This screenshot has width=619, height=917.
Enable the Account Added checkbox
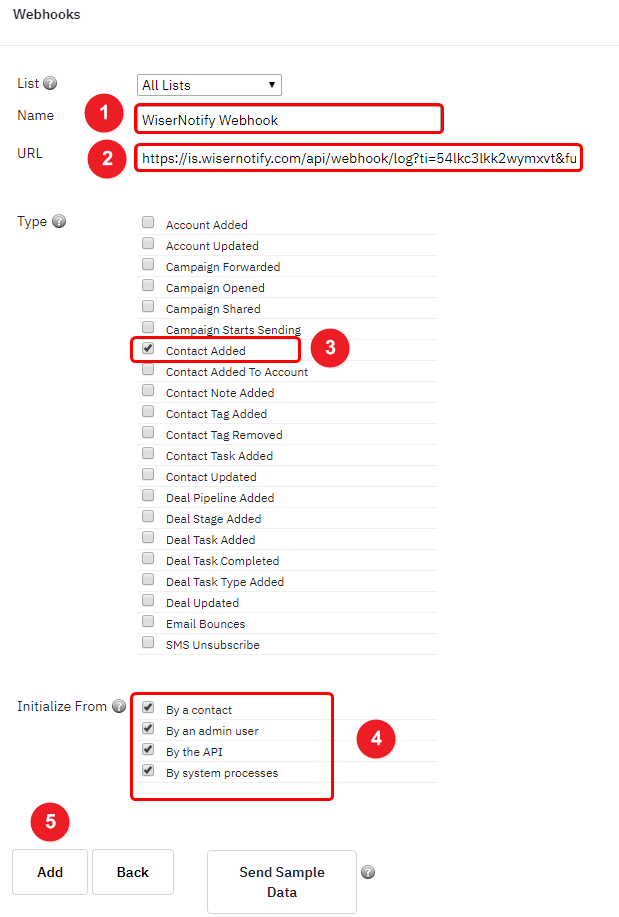(x=148, y=222)
